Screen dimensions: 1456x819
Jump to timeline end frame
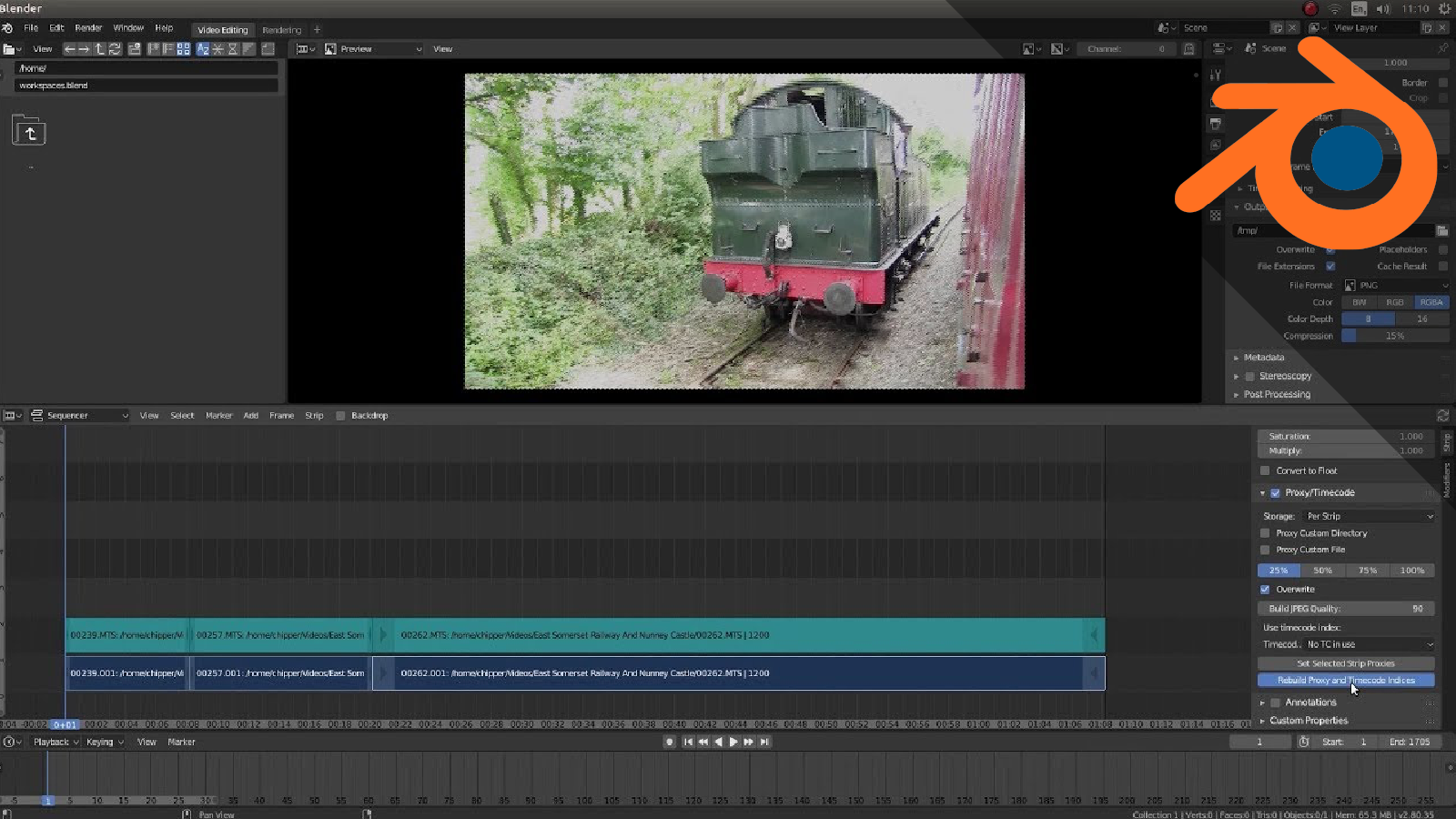click(x=764, y=743)
